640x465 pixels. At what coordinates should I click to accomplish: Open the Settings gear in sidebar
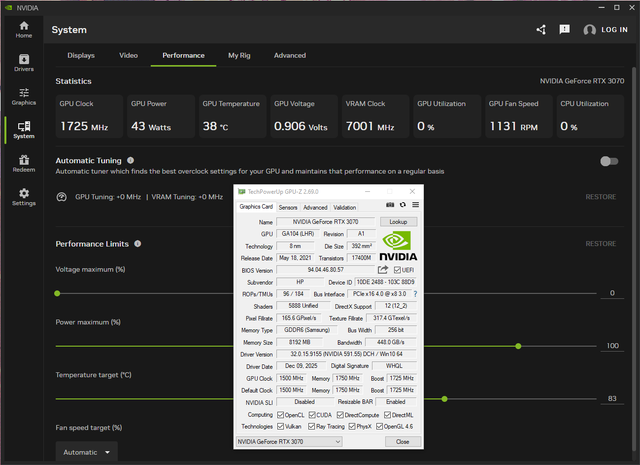coord(24,197)
